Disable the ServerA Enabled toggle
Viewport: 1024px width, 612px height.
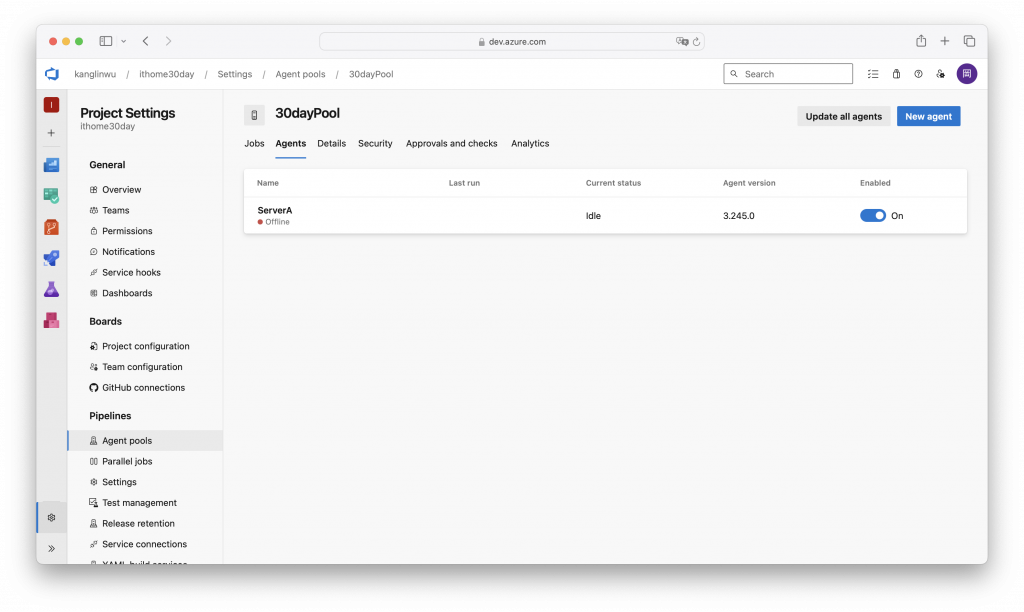click(x=872, y=216)
